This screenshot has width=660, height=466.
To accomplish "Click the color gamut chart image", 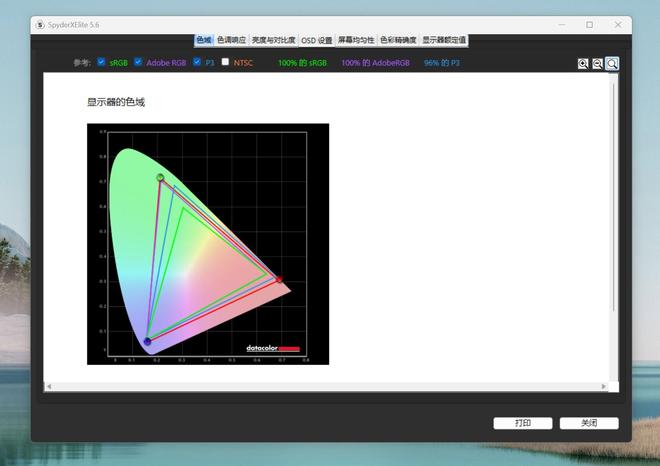I will pos(207,243).
